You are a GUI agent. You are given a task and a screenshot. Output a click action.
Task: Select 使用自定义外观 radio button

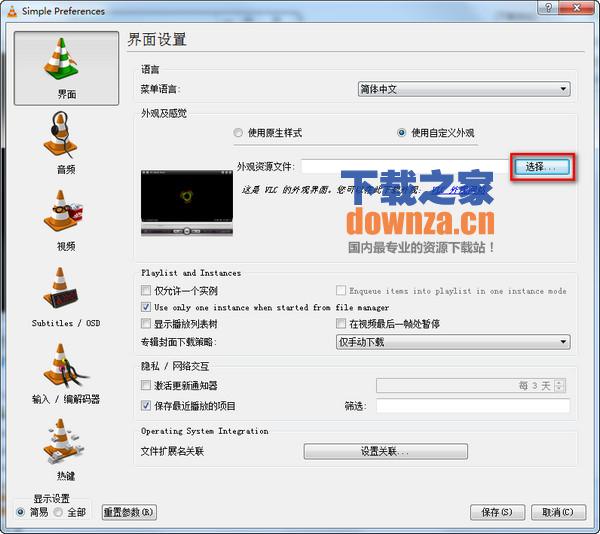pyautogui.click(x=401, y=133)
